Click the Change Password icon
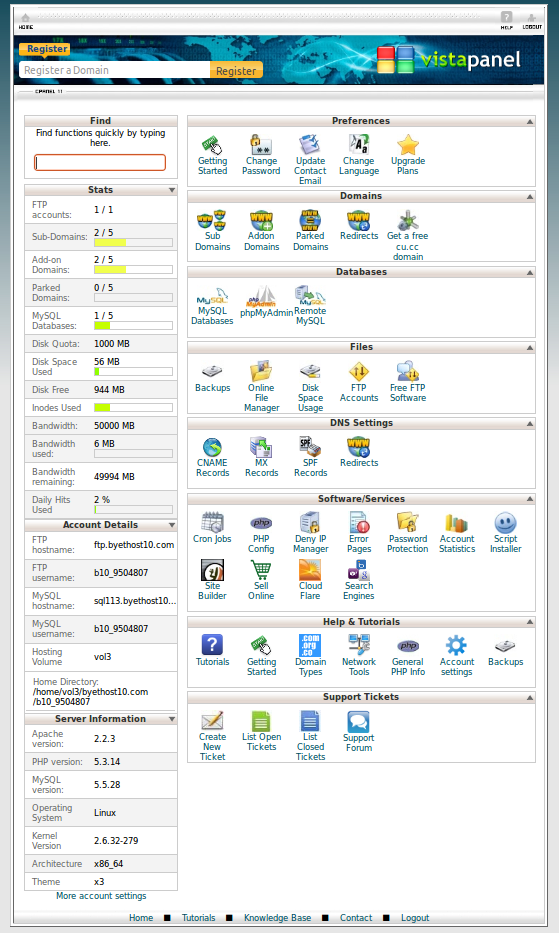The height and width of the screenshot is (933, 559). [261, 145]
